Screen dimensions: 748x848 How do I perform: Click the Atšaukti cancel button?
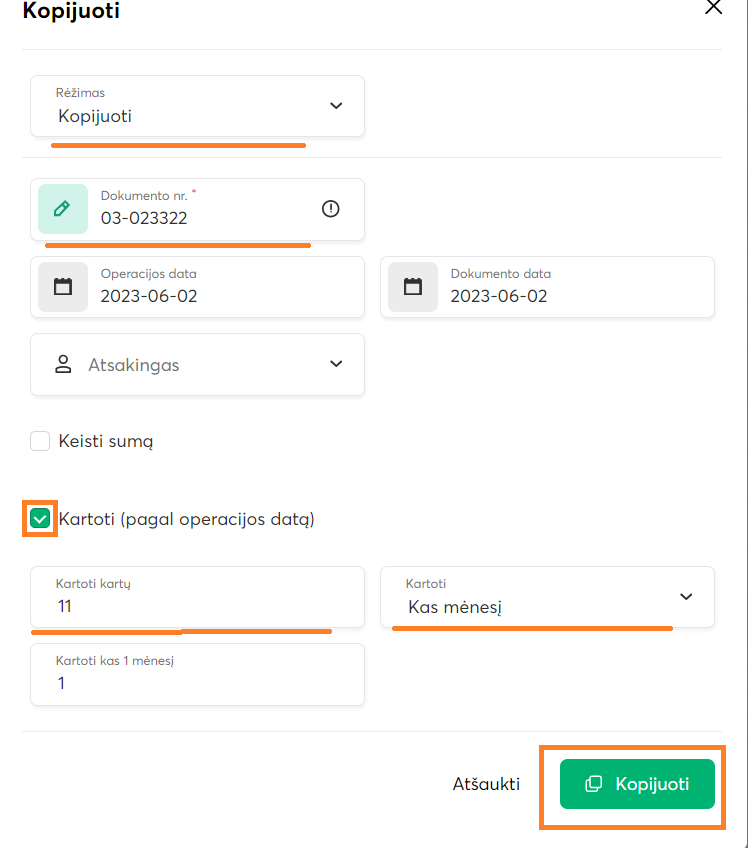point(486,784)
